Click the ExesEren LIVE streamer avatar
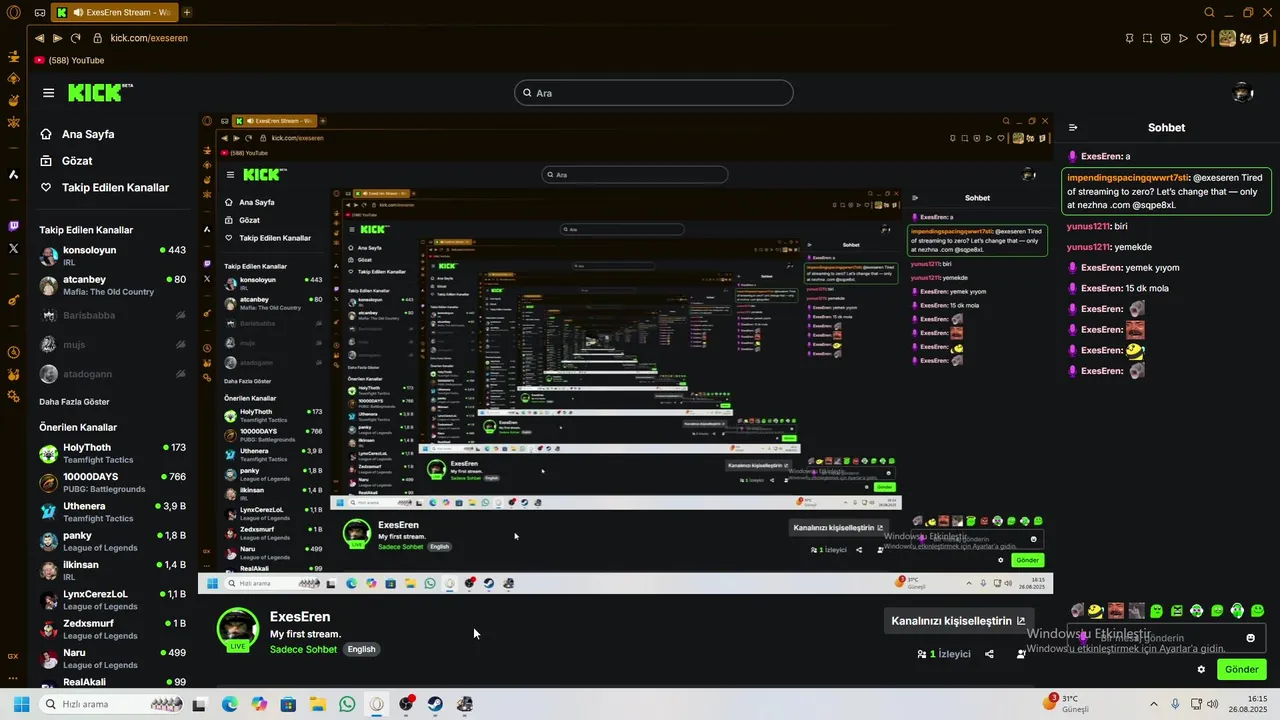 238,630
